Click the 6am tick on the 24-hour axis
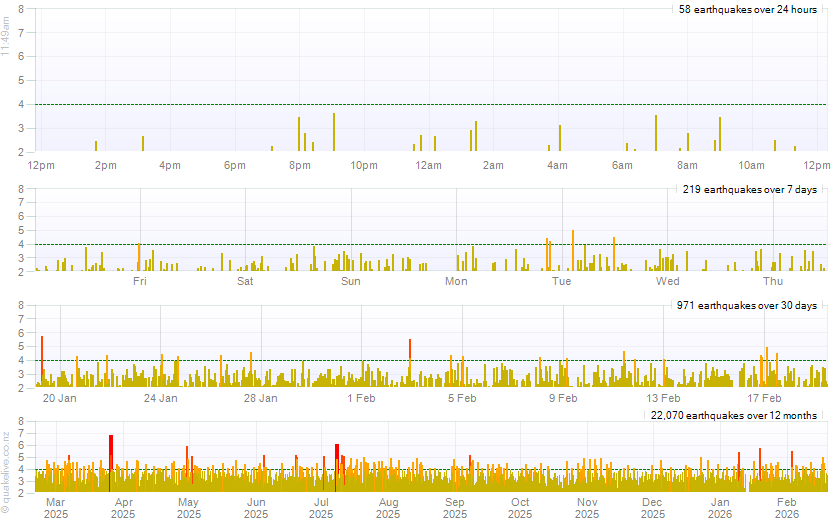835x530 pixels. [622, 165]
